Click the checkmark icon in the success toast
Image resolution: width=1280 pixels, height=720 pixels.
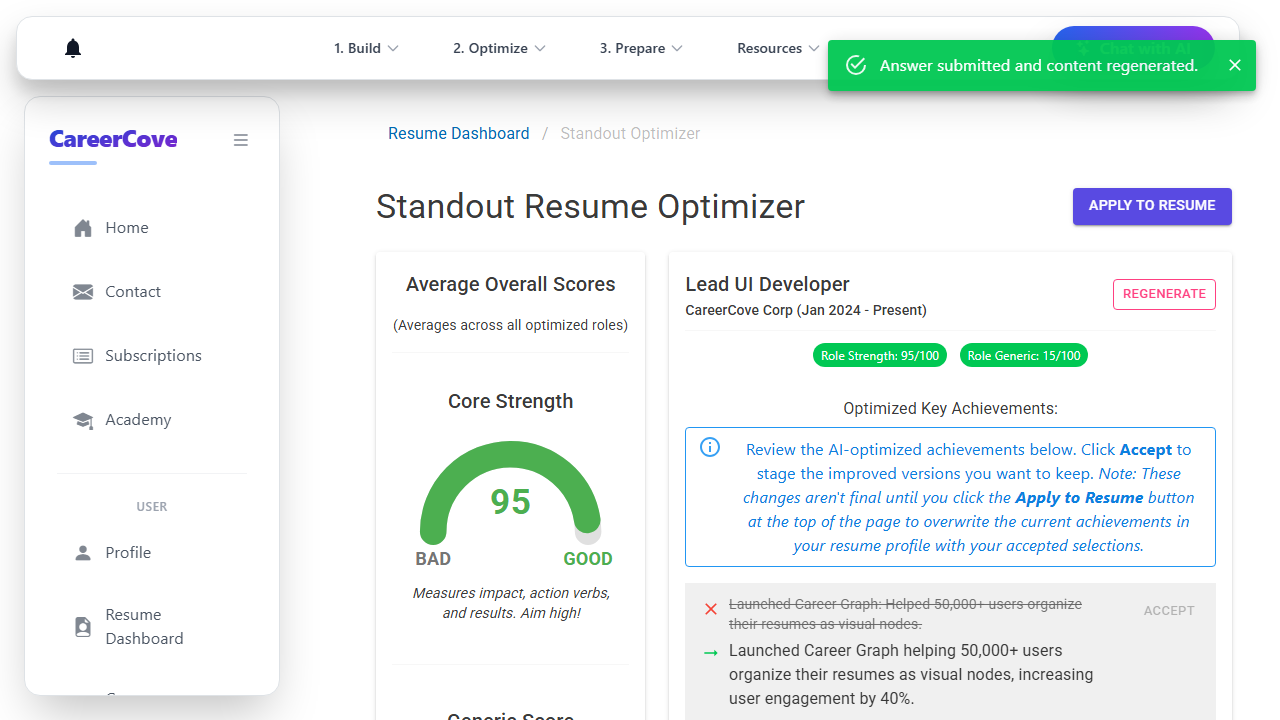coord(856,65)
